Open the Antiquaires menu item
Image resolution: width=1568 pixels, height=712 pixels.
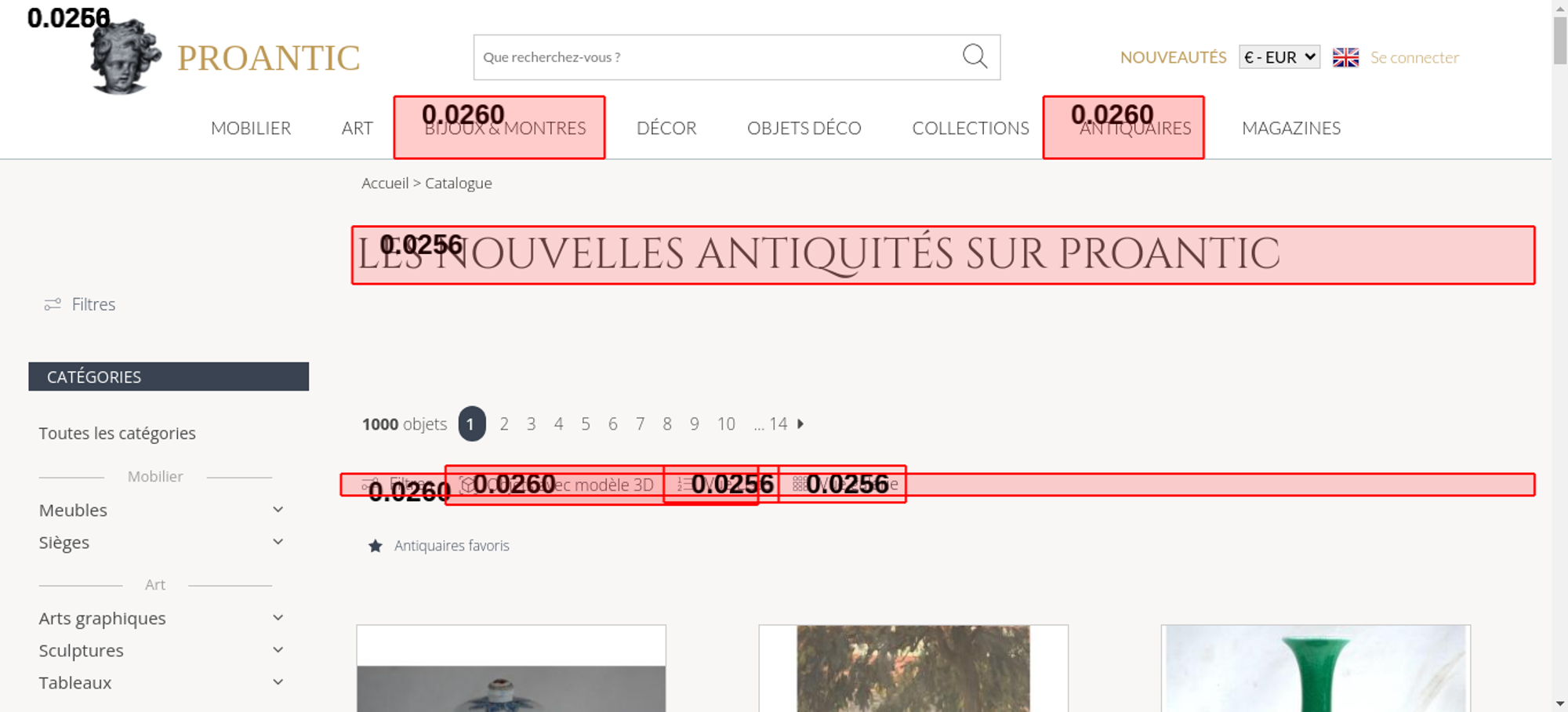(1134, 128)
